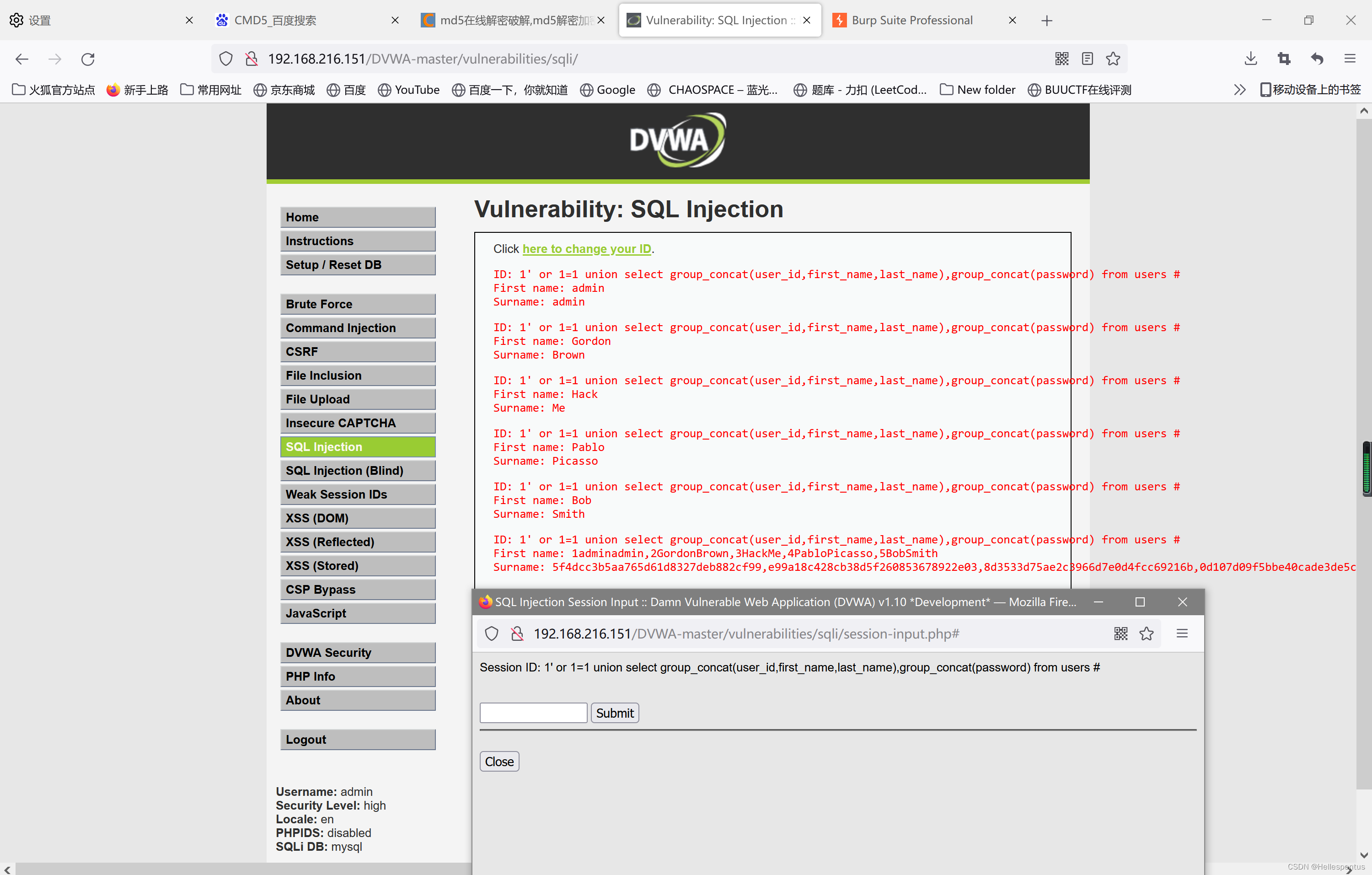Open the XSS (Reflected) page
The width and height of the screenshot is (1372, 875).
[358, 542]
